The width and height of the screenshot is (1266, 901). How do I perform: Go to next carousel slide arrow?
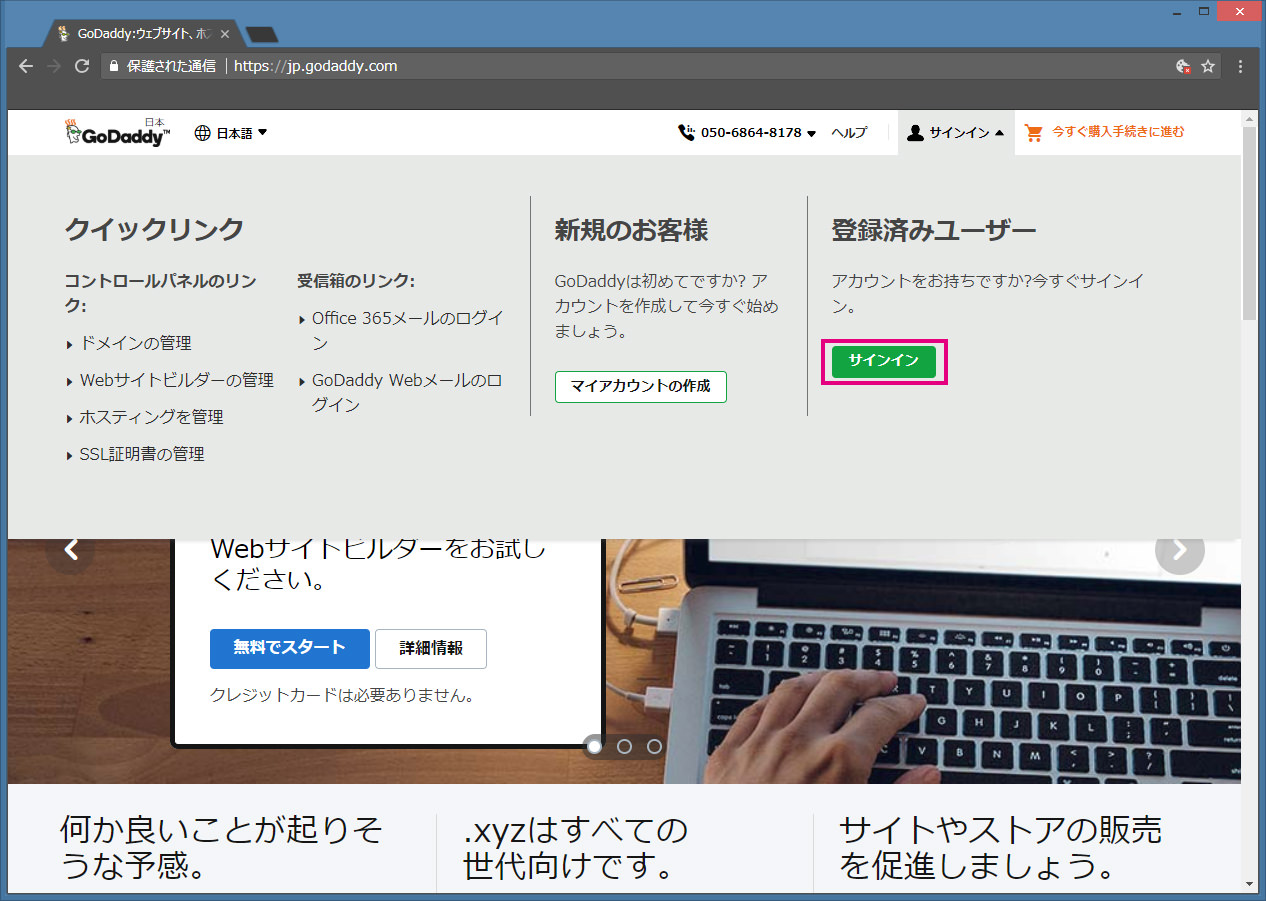coord(1180,549)
